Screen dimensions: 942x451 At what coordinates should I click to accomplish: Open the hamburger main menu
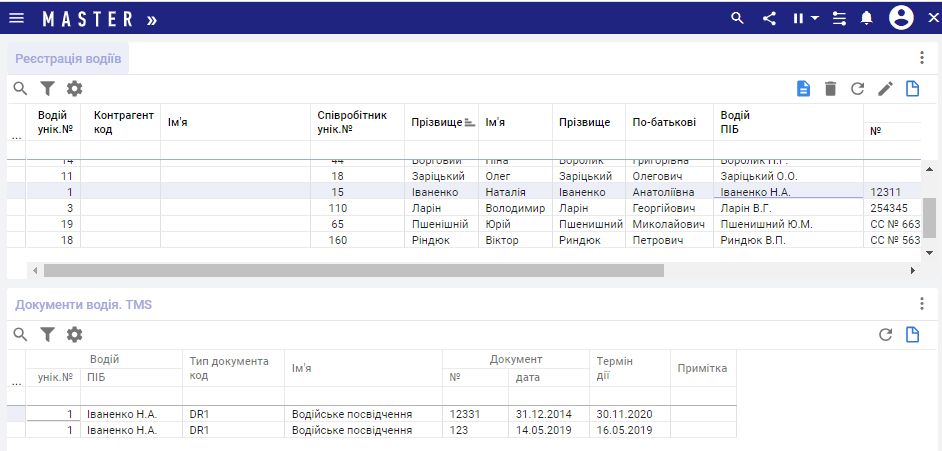click(x=17, y=18)
